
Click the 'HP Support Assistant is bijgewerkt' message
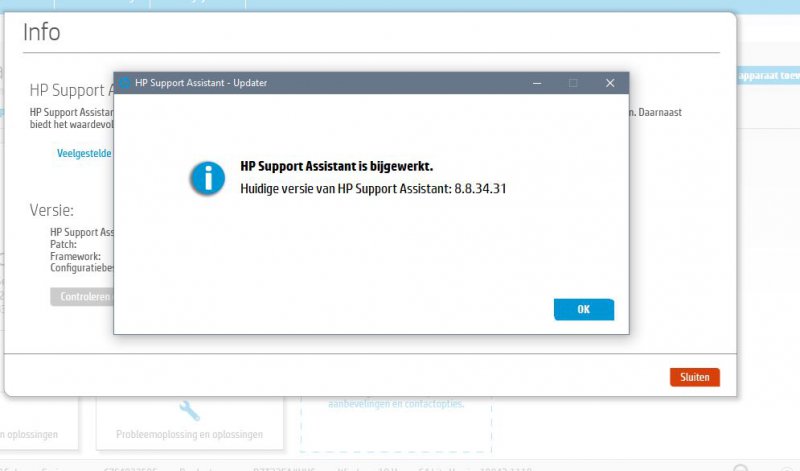pyautogui.click(x=336, y=166)
